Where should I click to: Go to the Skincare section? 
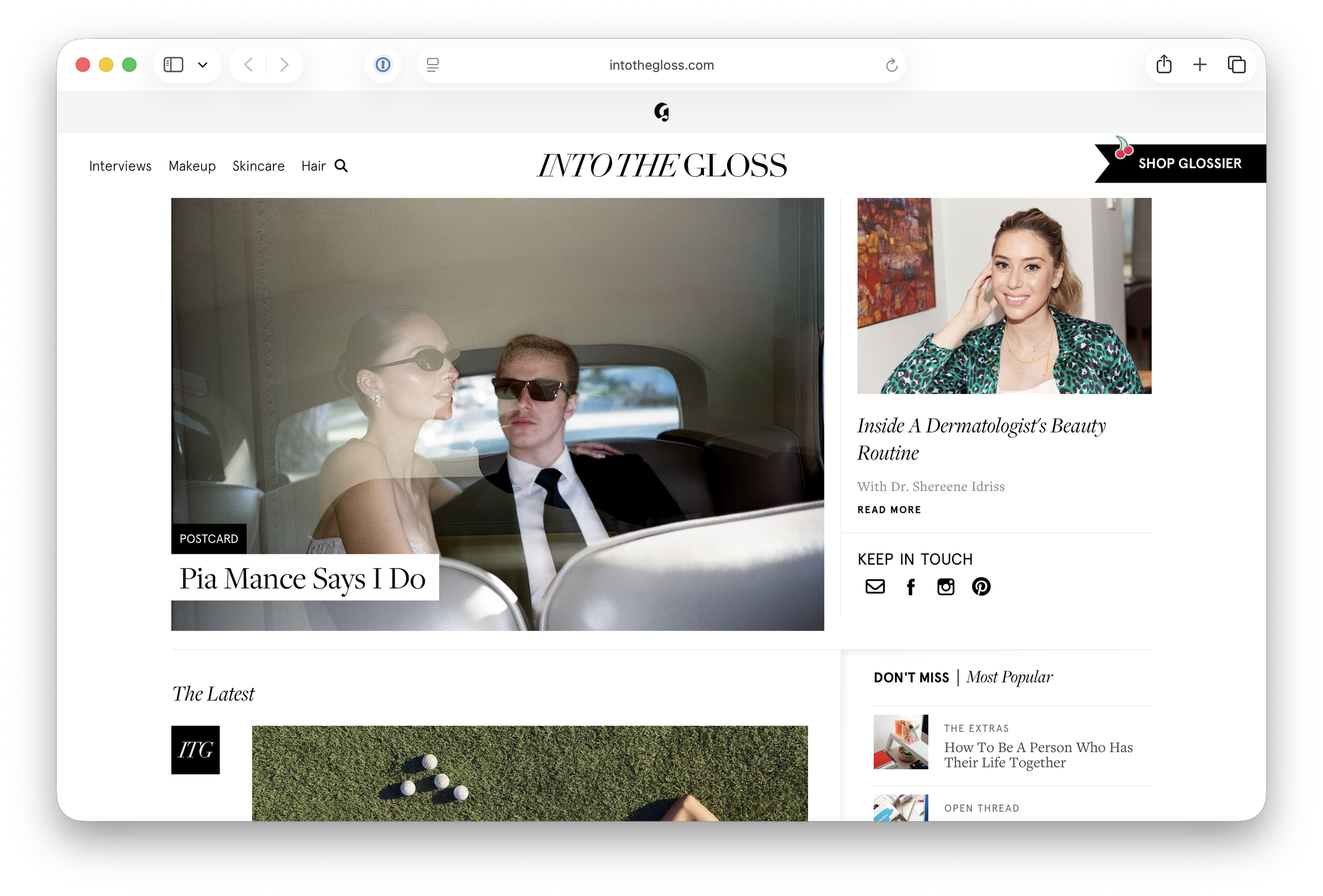click(258, 166)
